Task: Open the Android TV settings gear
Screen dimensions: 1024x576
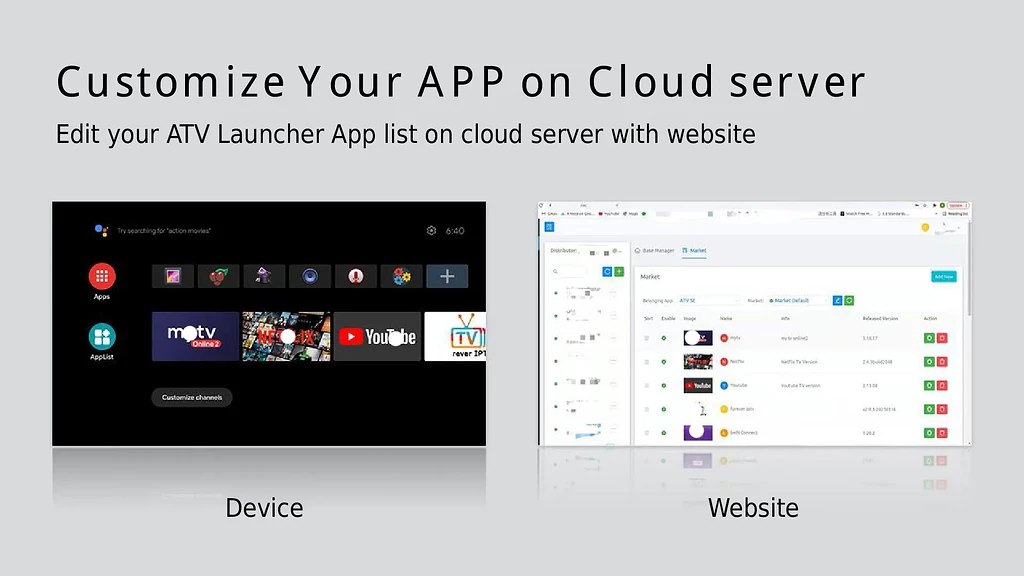Action: point(431,230)
